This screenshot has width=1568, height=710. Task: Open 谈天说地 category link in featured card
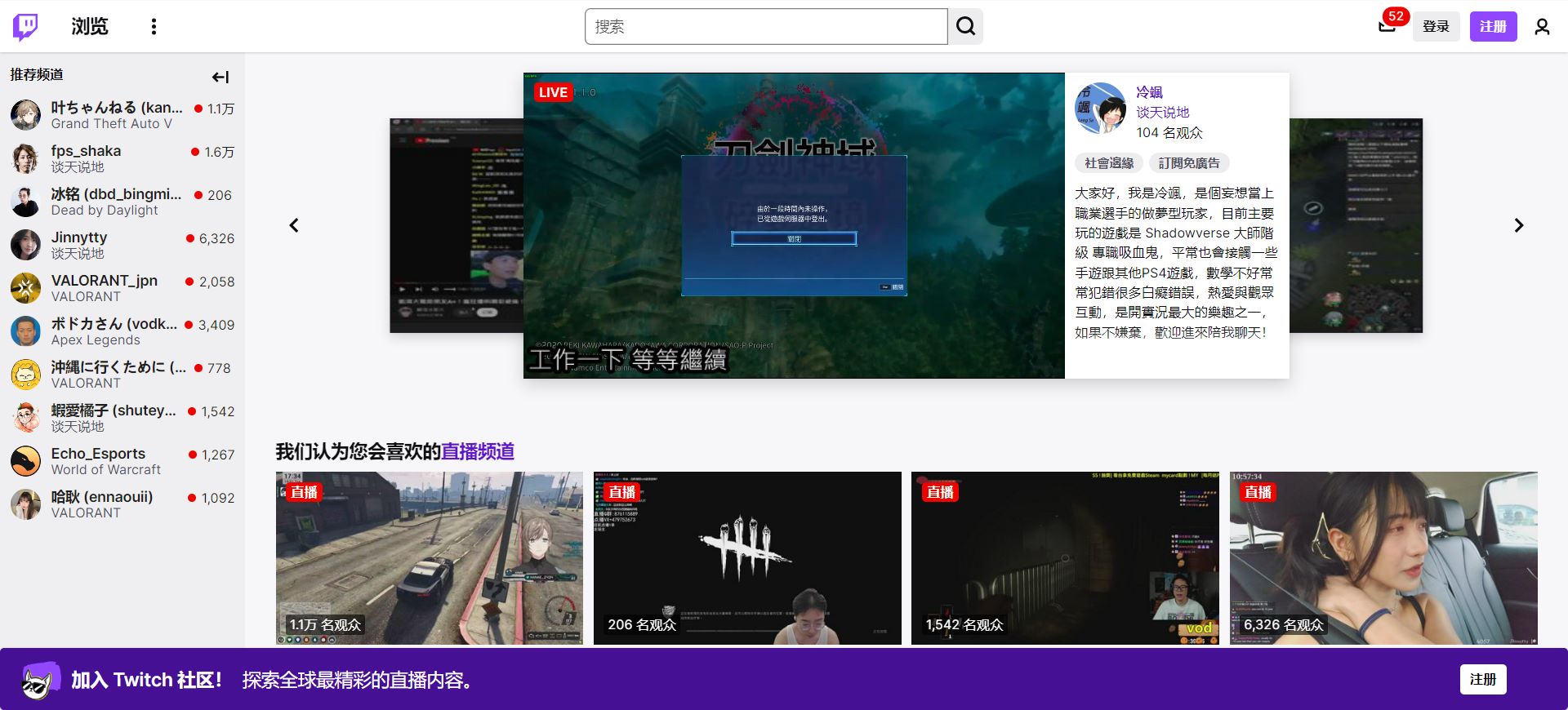(x=1163, y=113)
